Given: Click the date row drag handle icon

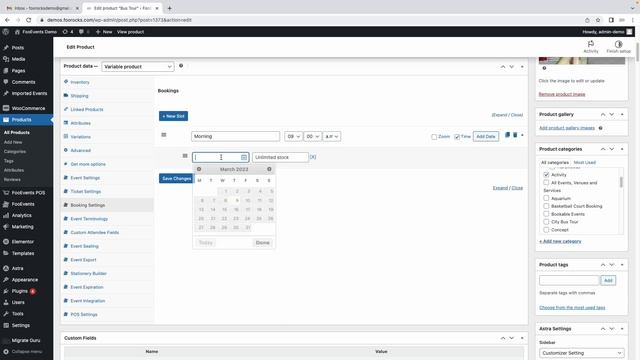Looking at the screenshot, I should [185, 156].
